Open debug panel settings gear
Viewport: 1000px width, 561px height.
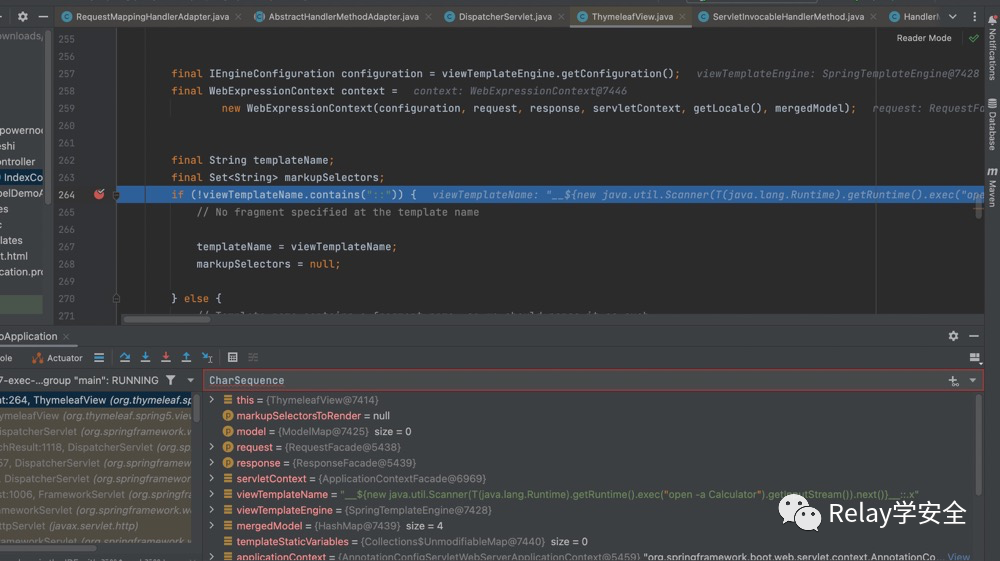point(953,336)
